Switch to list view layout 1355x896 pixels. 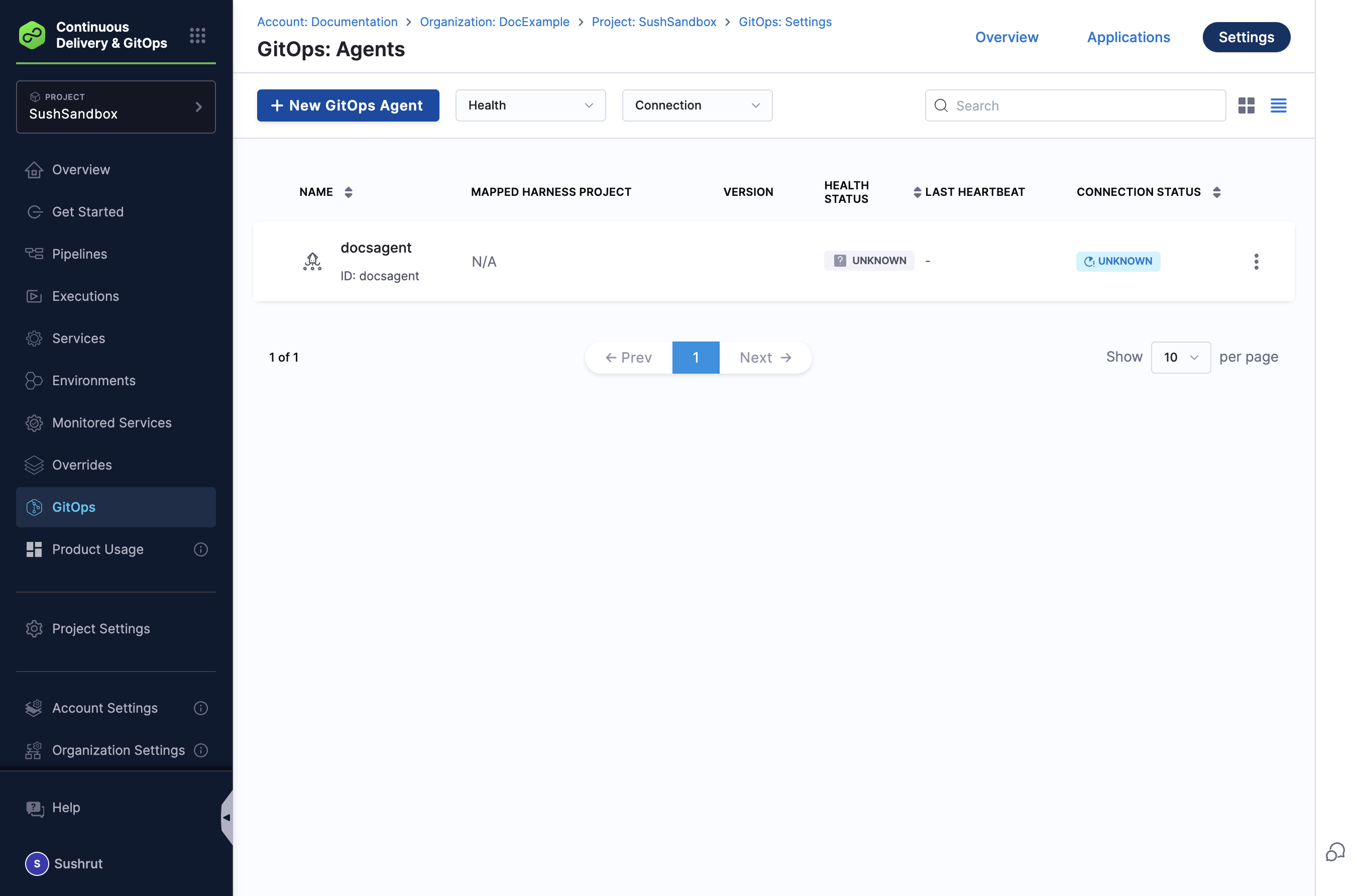[1278, 105]
